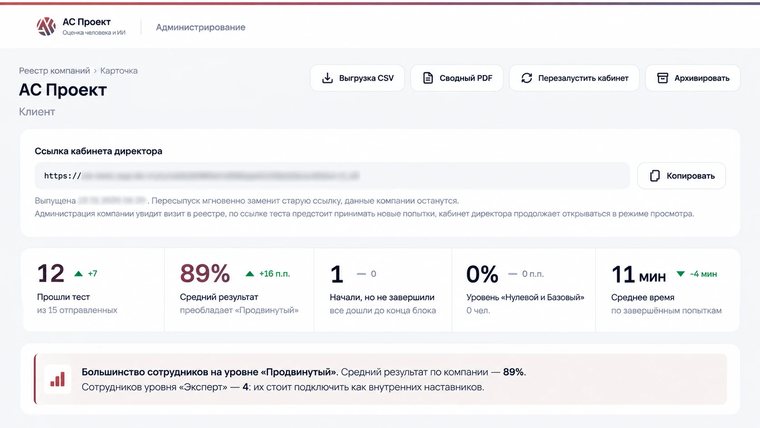Click "Начали, но не завершили" label

pyautogui.click(x=382, y=297)
